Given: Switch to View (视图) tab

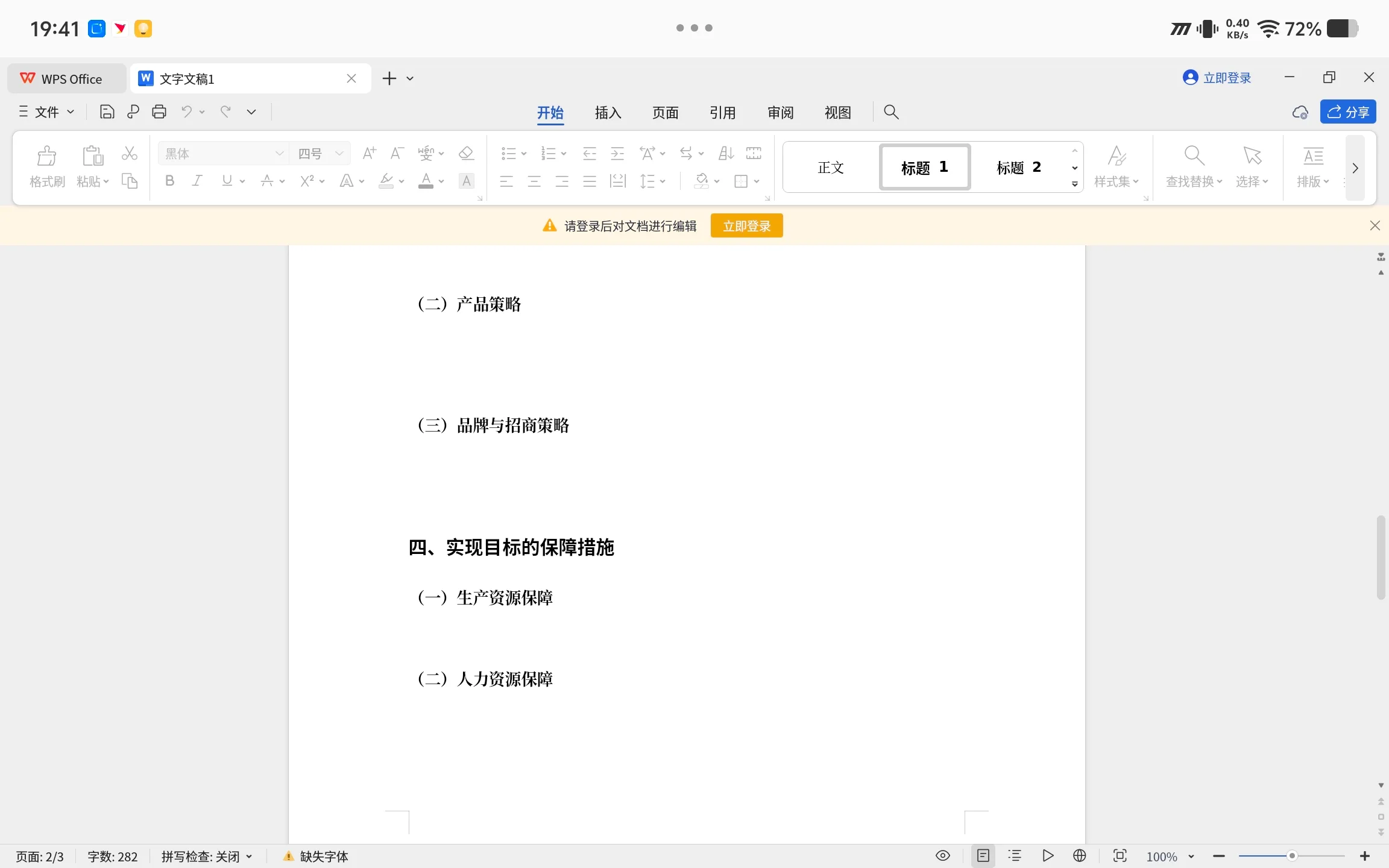Looking at the screenshot, I should click(837, 113).
